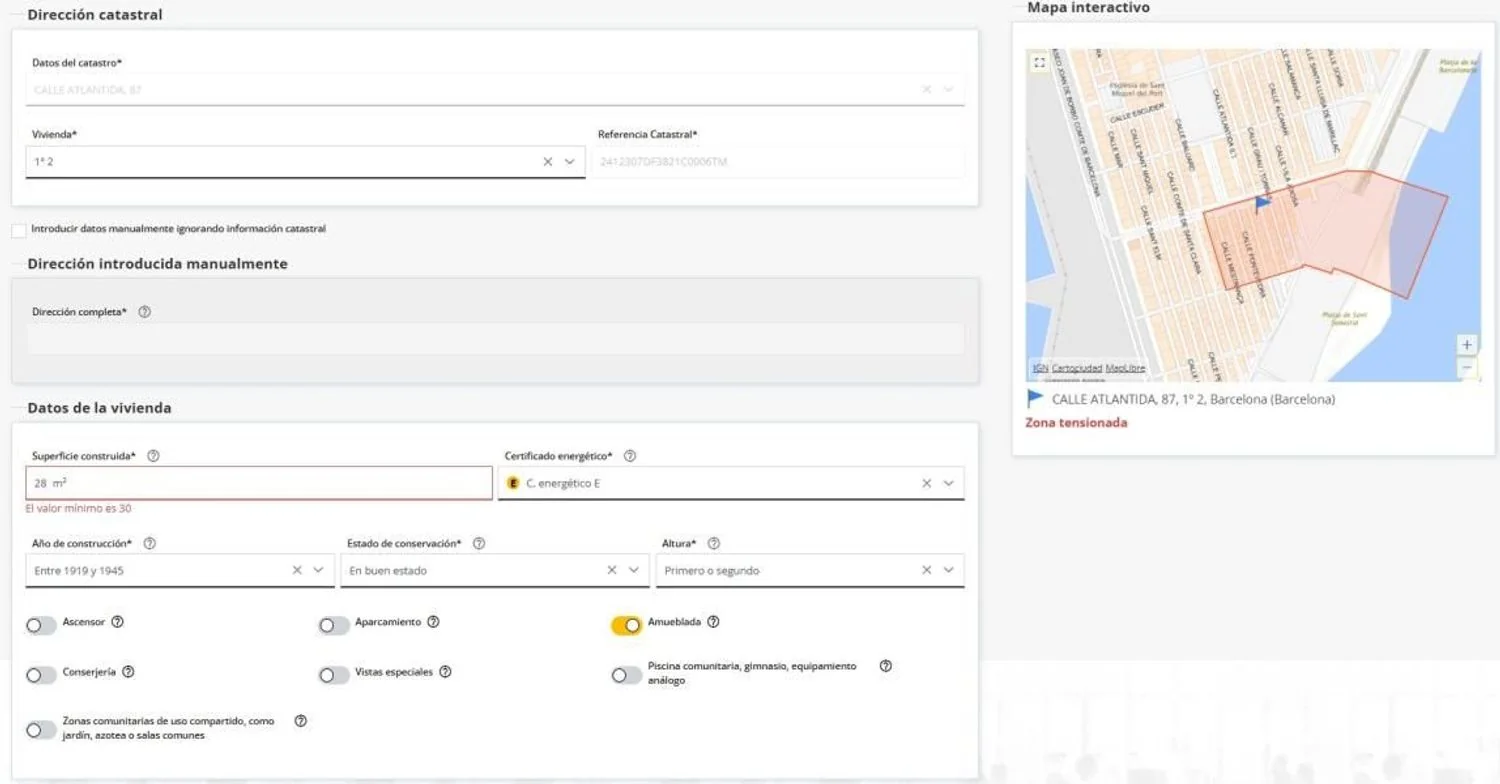This screenshot has height=784, width=1500.
Task: Toggle the Piscina comunitaria, gimnasio switch
Action: click(626, 676)
